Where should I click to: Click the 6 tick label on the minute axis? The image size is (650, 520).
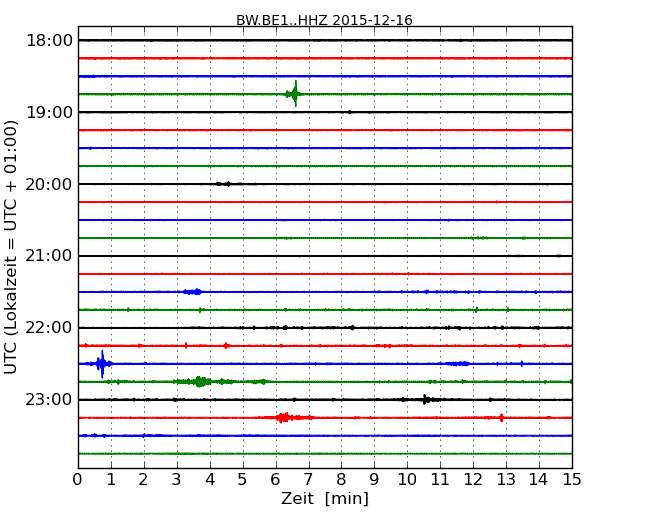(275, 480)
